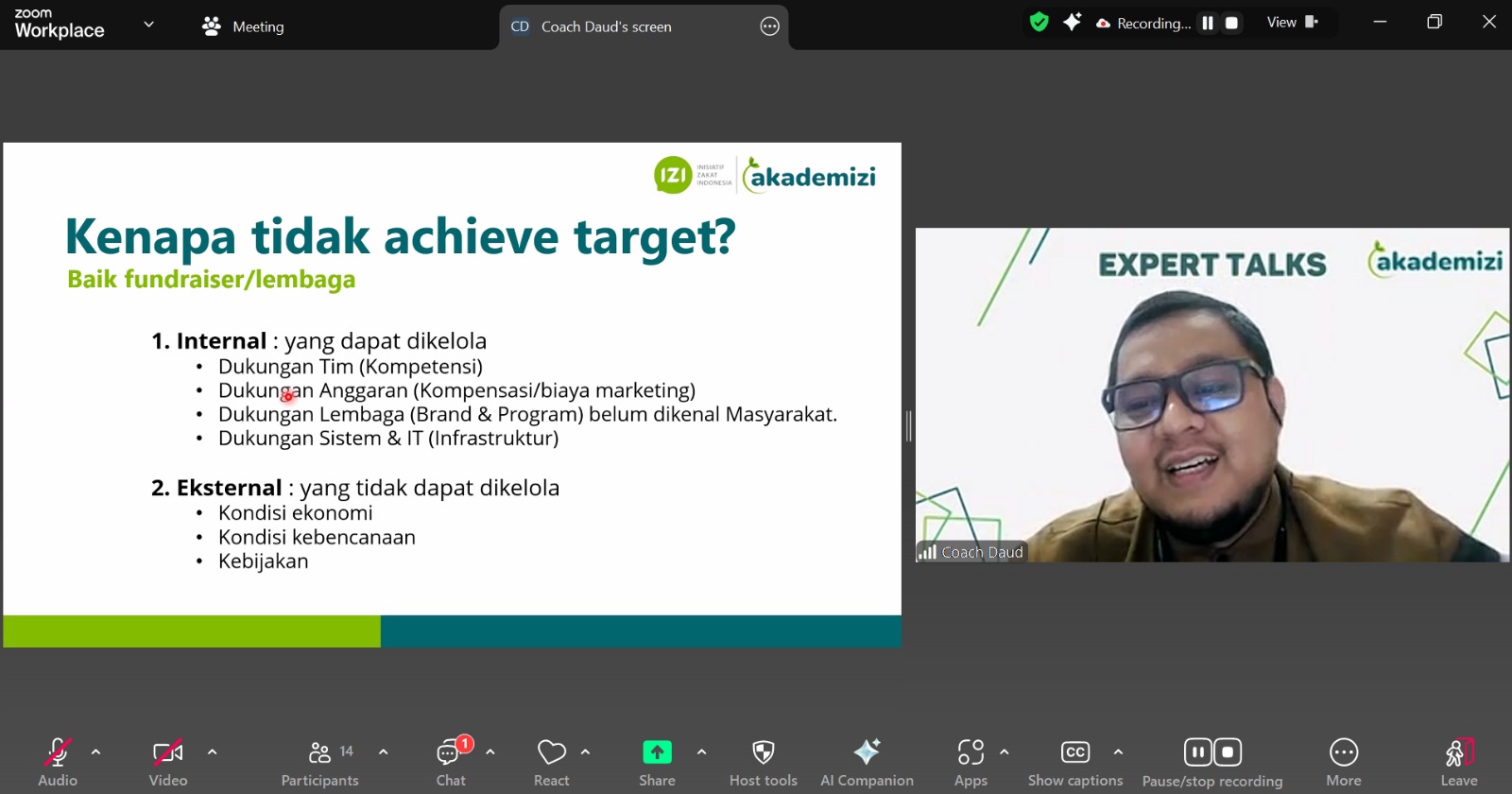Screen dimensions: 1512x794
Task: Unmute the microphone Audio button
Action: click(58, 763)
